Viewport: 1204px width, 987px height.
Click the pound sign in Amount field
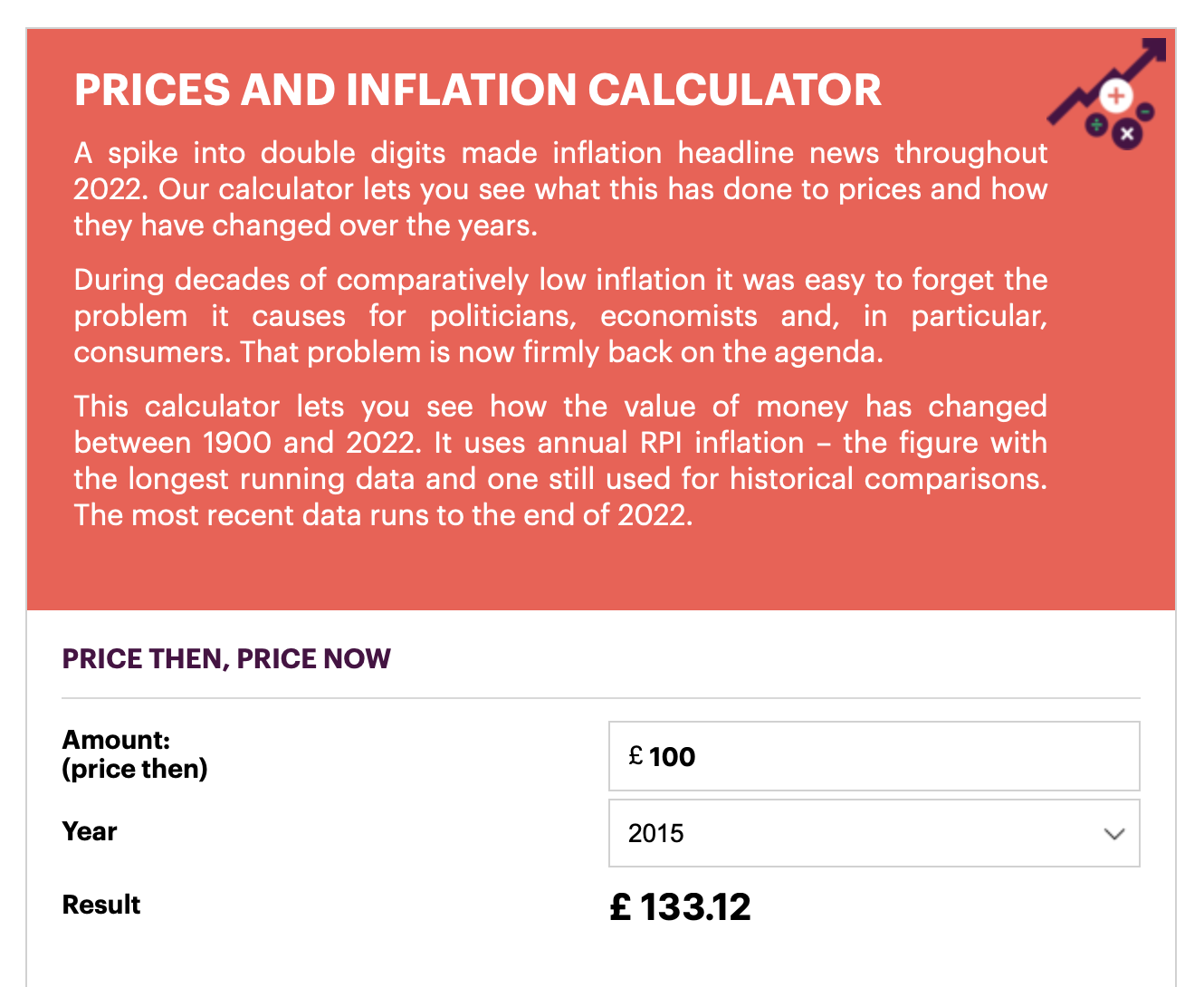tap(636, 755)
